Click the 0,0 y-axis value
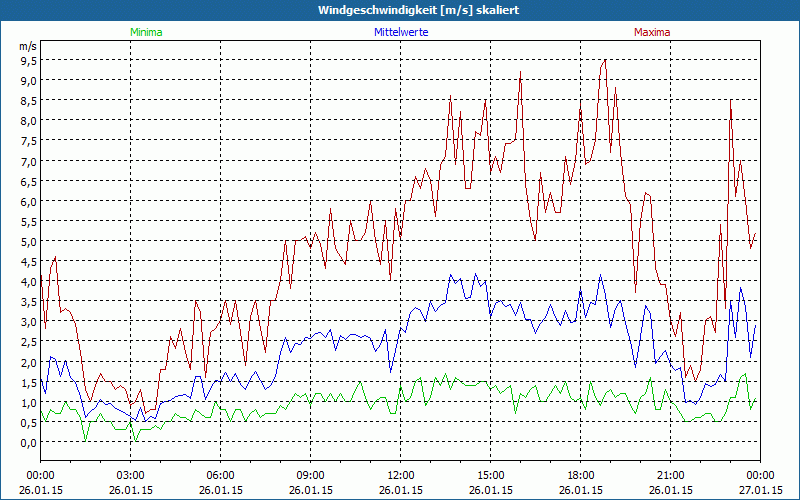The width and height of the screenshot is (800, 500). 29,442
